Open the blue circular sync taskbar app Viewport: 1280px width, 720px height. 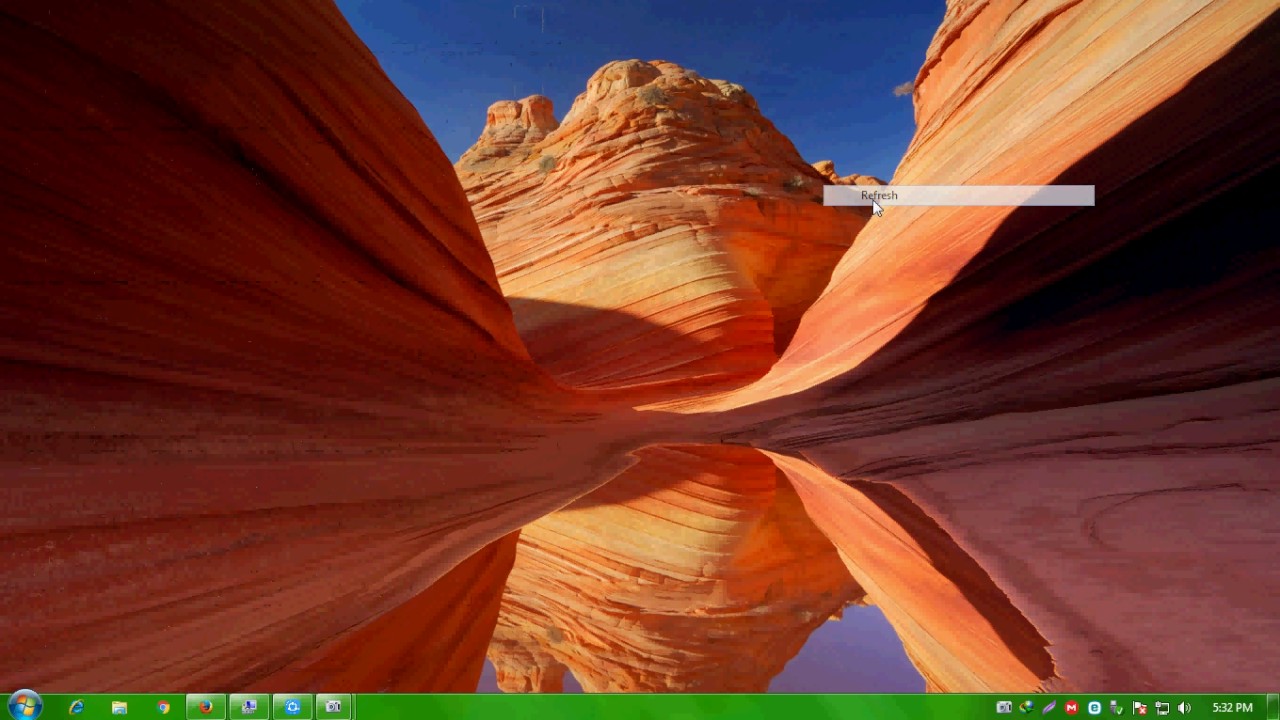point(292,707)
